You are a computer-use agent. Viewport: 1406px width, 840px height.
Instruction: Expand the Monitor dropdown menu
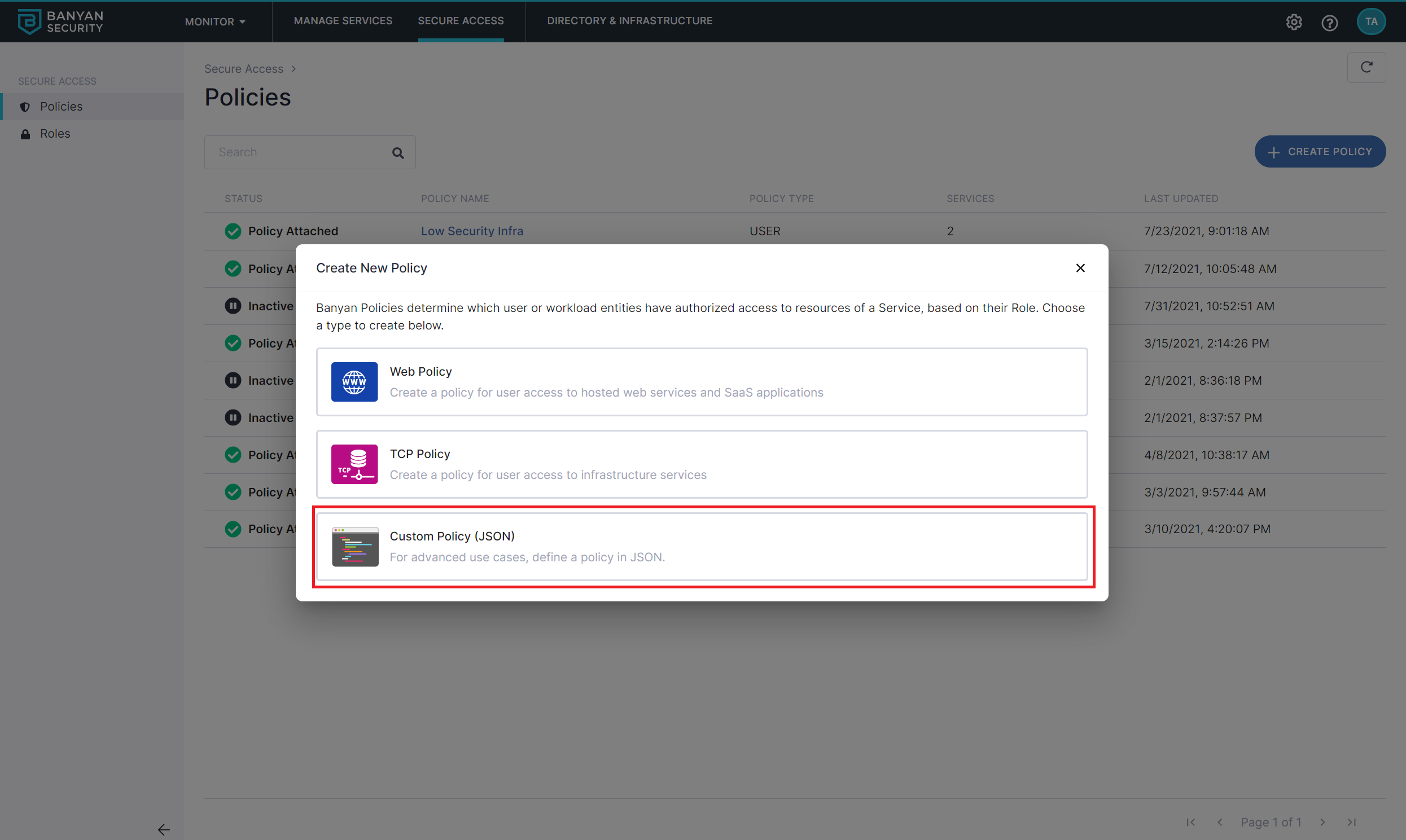tap(215, 21)
